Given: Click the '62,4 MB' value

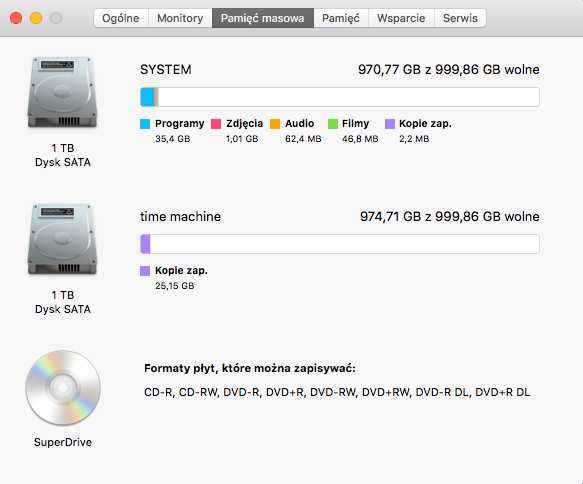Looking at the screenshot, I should click(303, 139).
